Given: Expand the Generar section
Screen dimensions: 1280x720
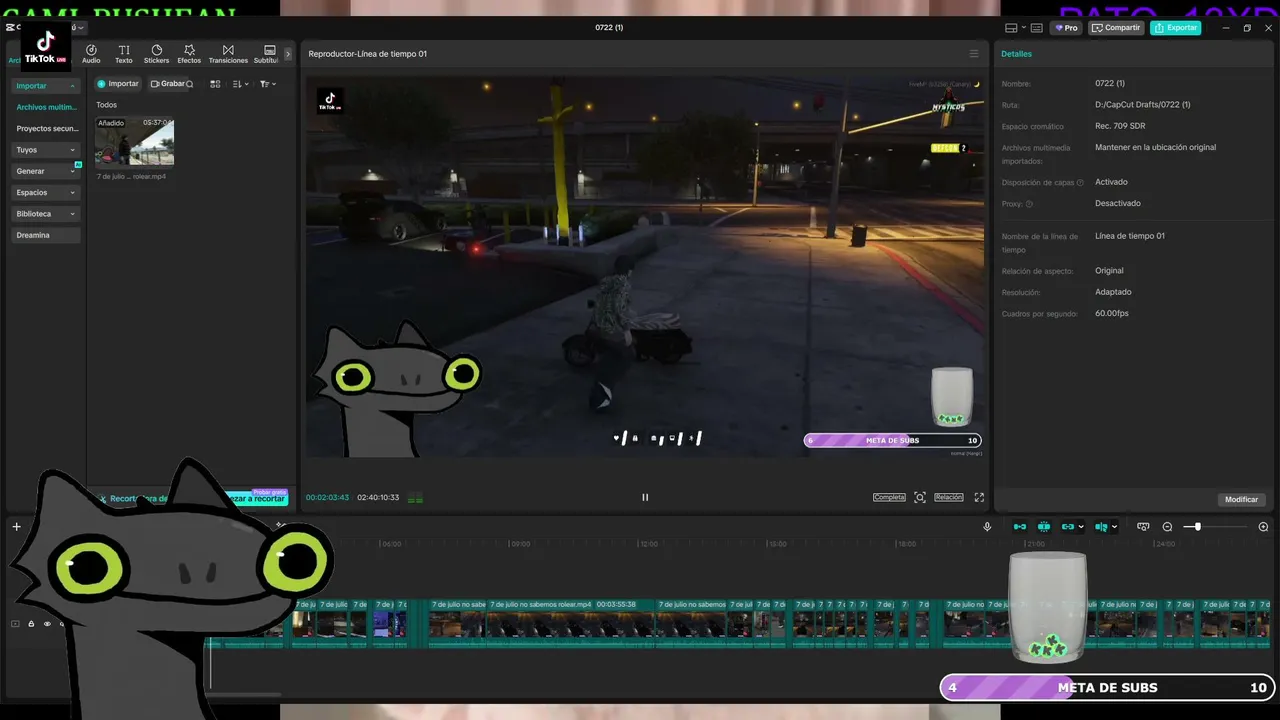Looking at the screenshot, I should tap(46, 171).
